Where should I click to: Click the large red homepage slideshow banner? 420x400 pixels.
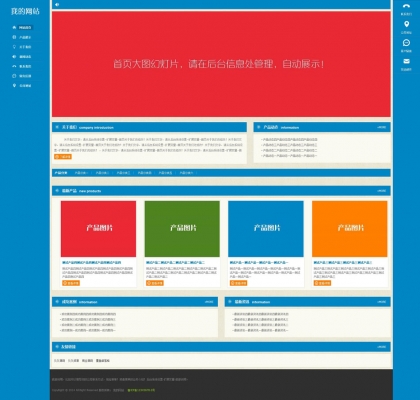pos(221,64)
